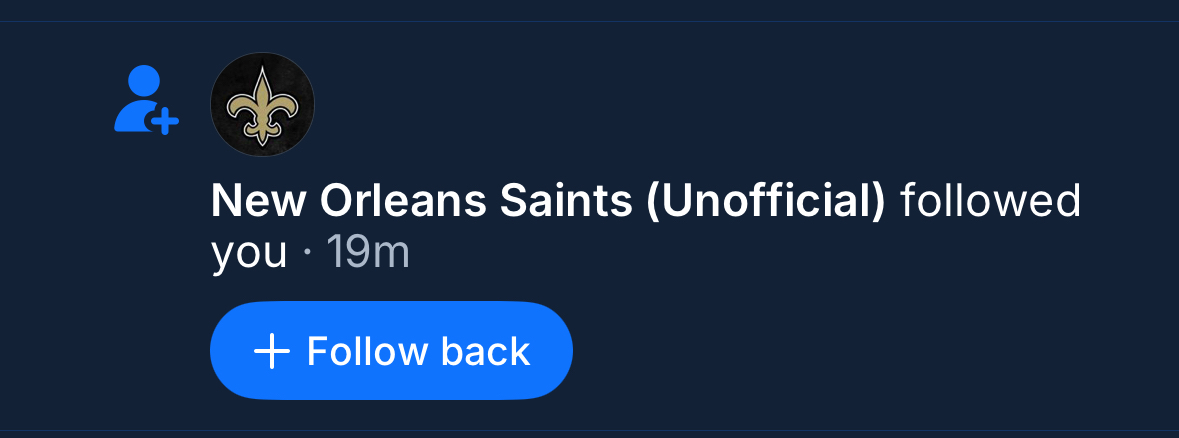The width and height of the screenshot is (1179, 438).
Task: Click the word "followed" in the notification
Action: (990, 204)
